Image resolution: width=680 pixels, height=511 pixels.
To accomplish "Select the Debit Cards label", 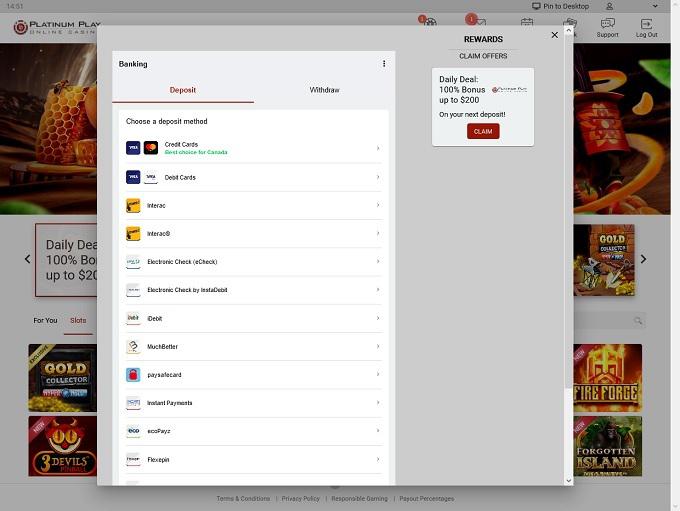I will tap(180, 177).
